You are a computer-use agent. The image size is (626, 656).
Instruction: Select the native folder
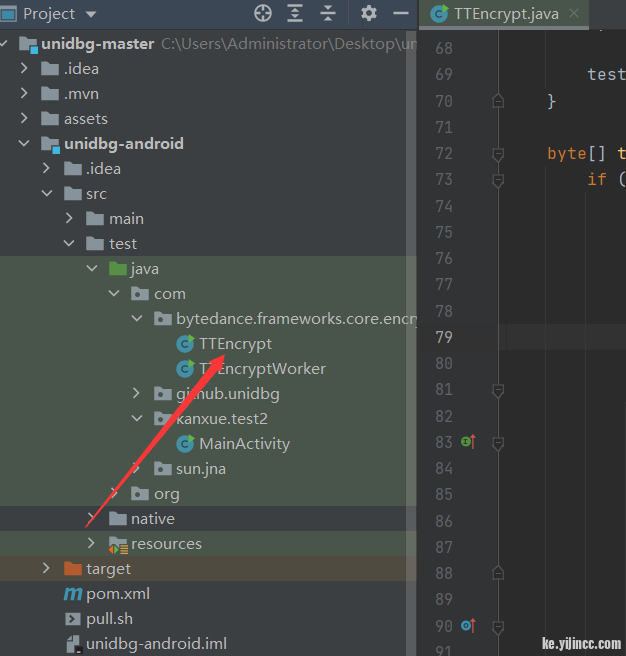(153, 519)
